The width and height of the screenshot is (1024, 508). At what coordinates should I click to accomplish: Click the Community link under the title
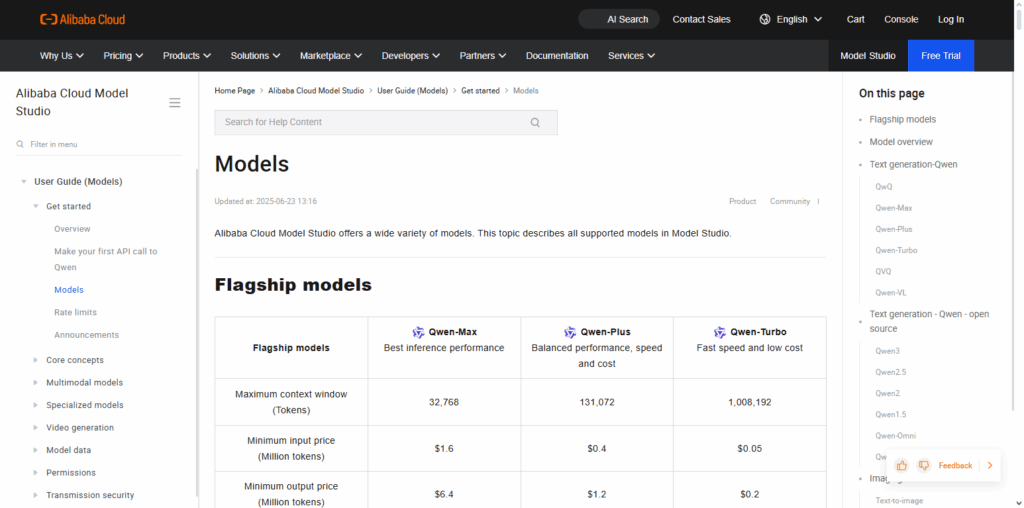(790, 202)
